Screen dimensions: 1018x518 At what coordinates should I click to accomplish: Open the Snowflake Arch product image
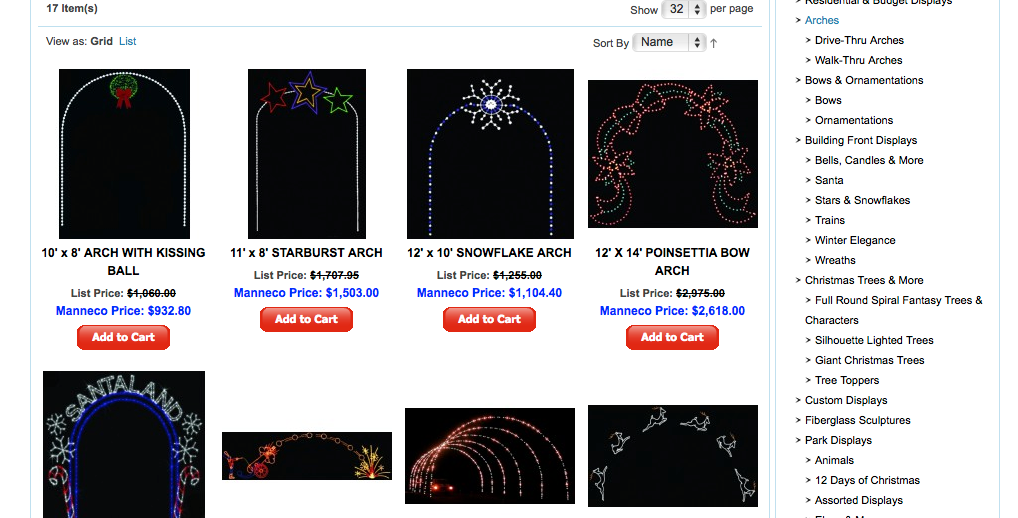tap(490, 154)
